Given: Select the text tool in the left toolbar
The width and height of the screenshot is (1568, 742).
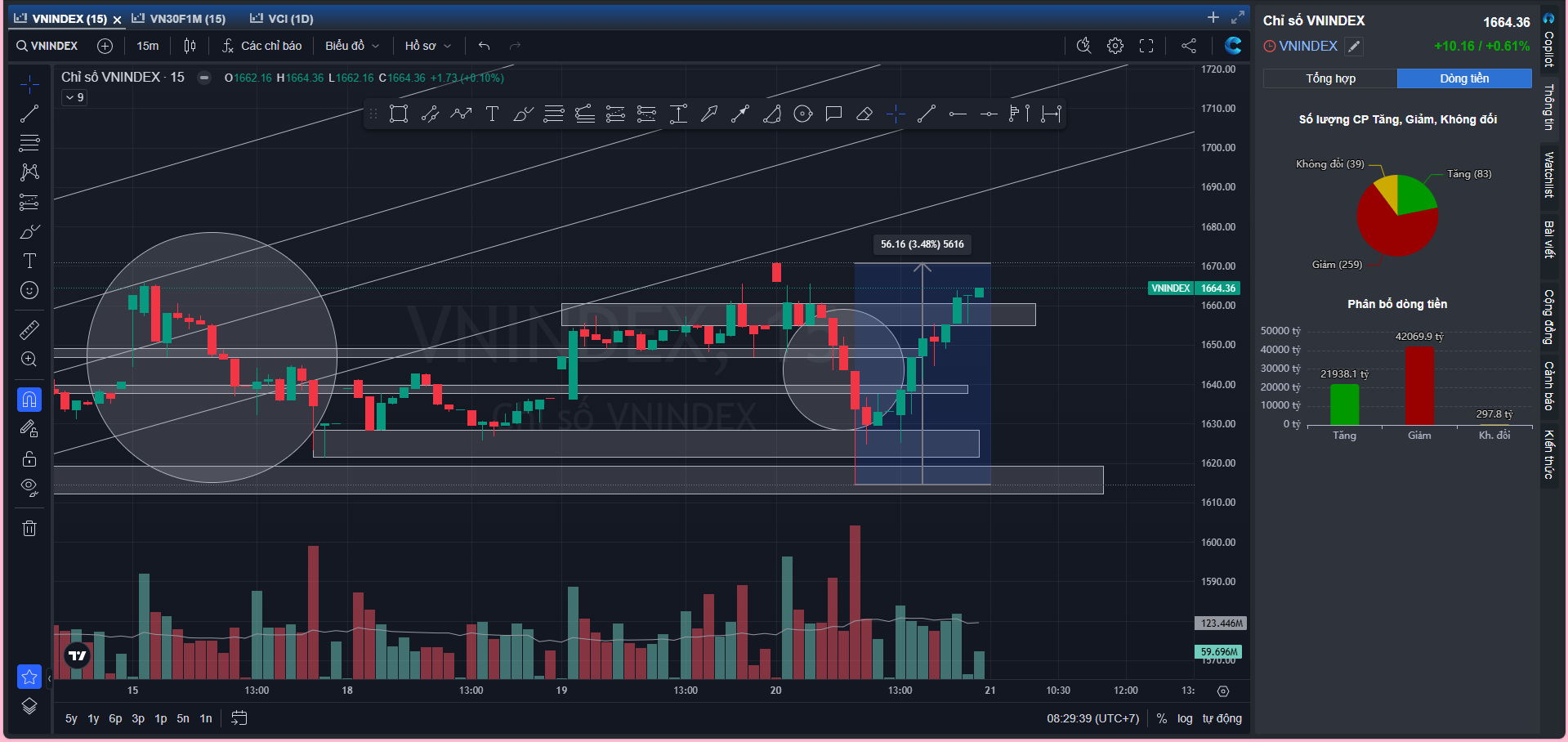Looking at the screenshot, I should tap(29, 261).
